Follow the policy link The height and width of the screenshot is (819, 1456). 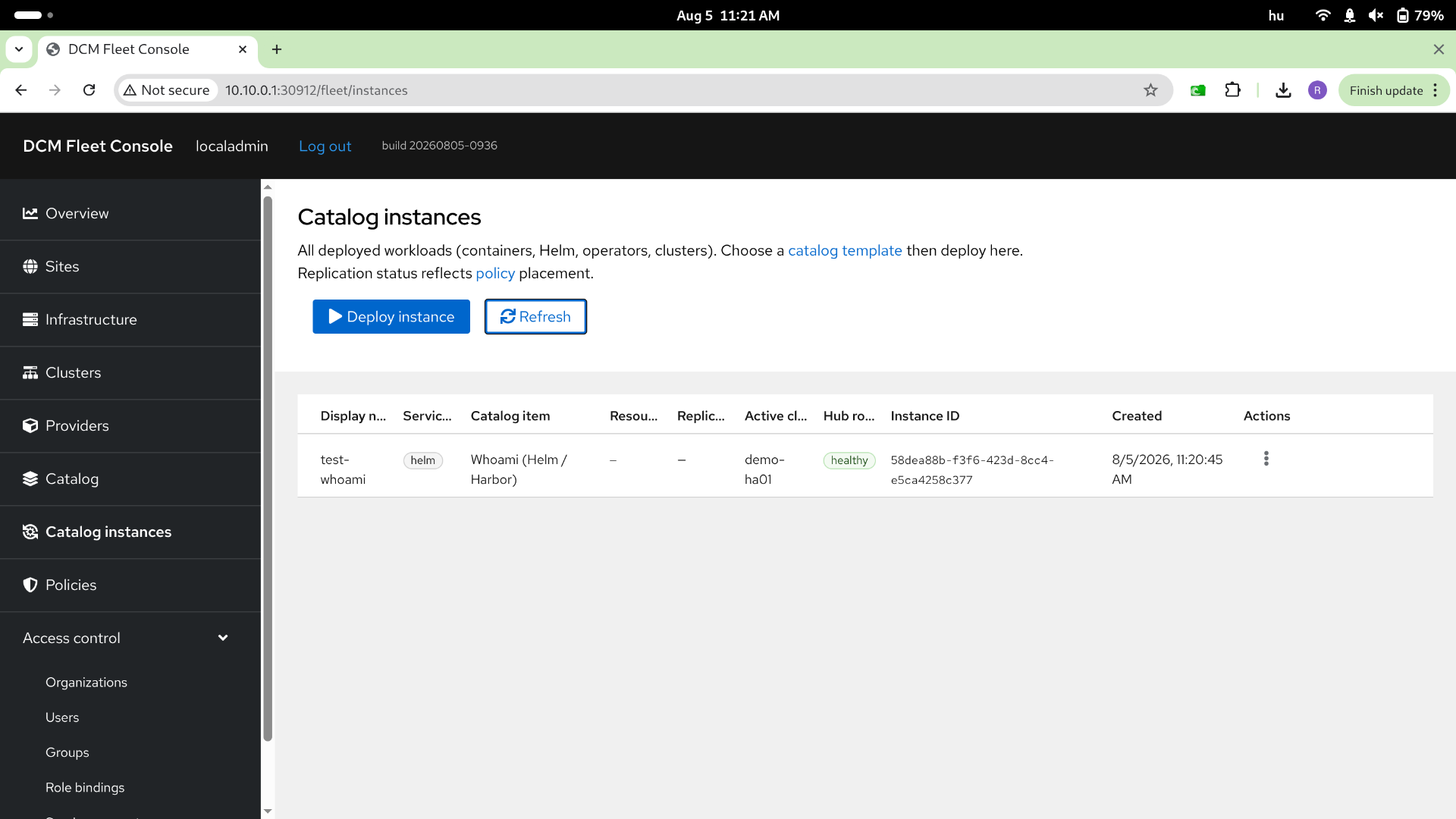pyautogui.click(x=495, y=273)
